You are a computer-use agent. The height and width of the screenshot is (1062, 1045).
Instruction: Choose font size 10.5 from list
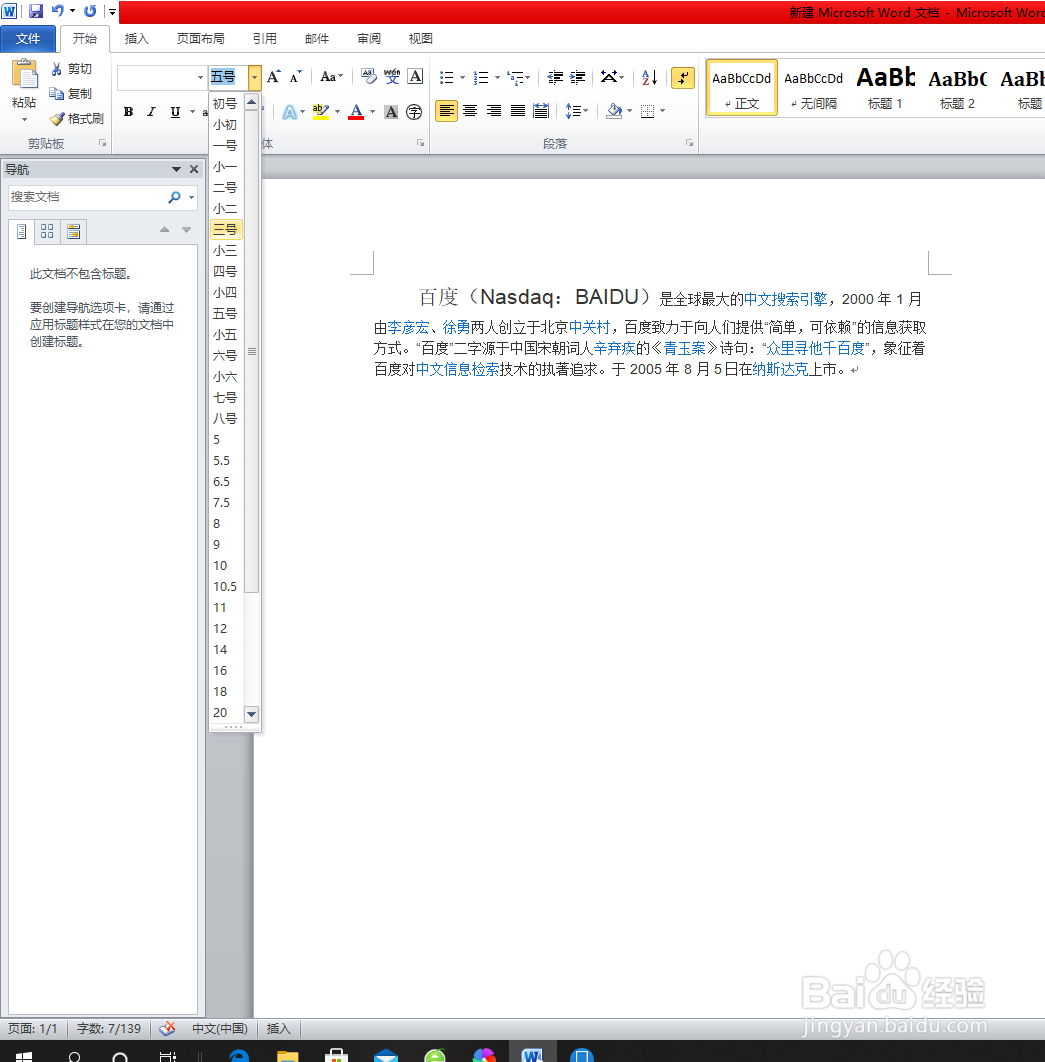(x=226, y=587)
